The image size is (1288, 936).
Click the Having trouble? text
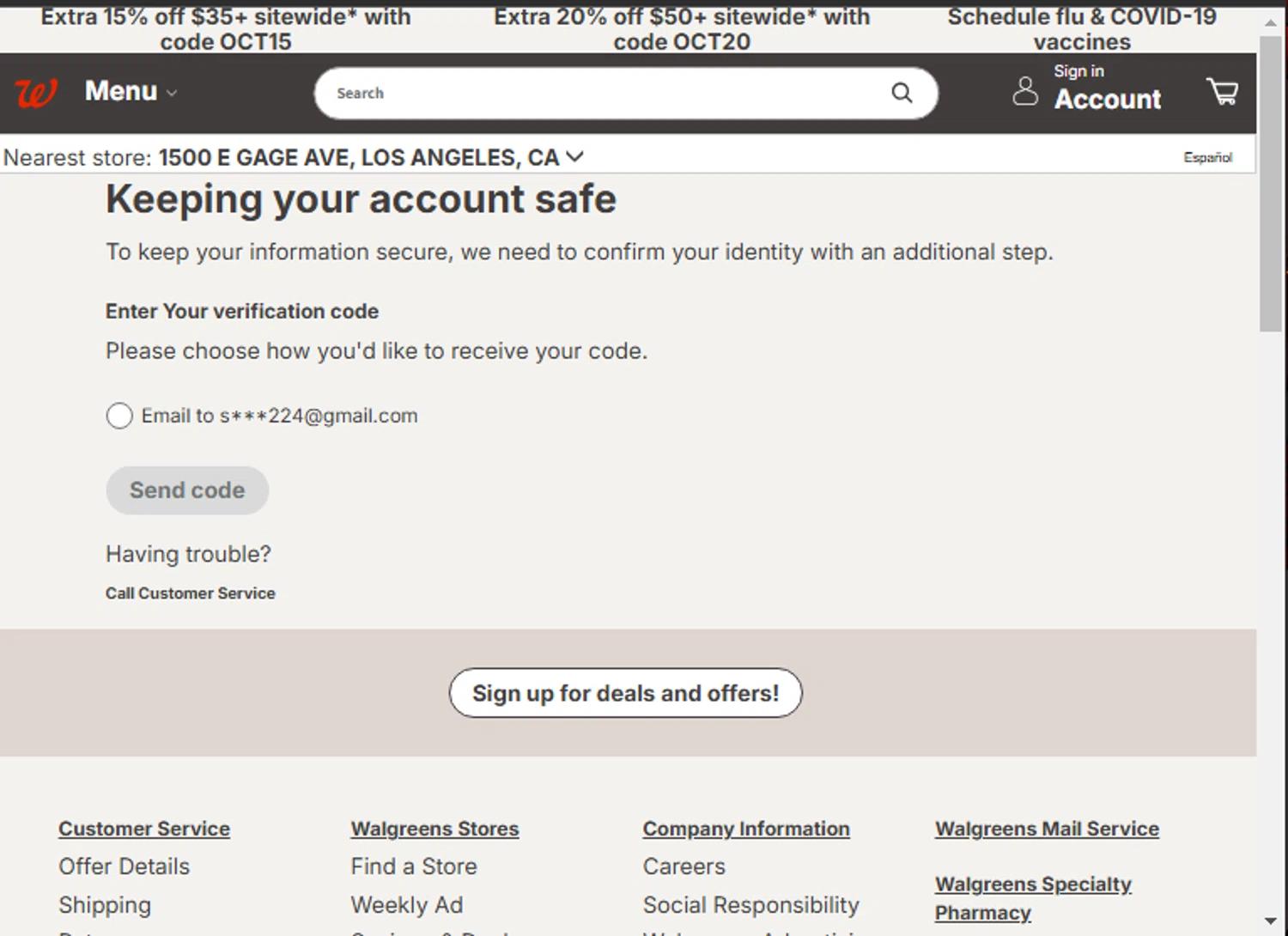(188, 555)
